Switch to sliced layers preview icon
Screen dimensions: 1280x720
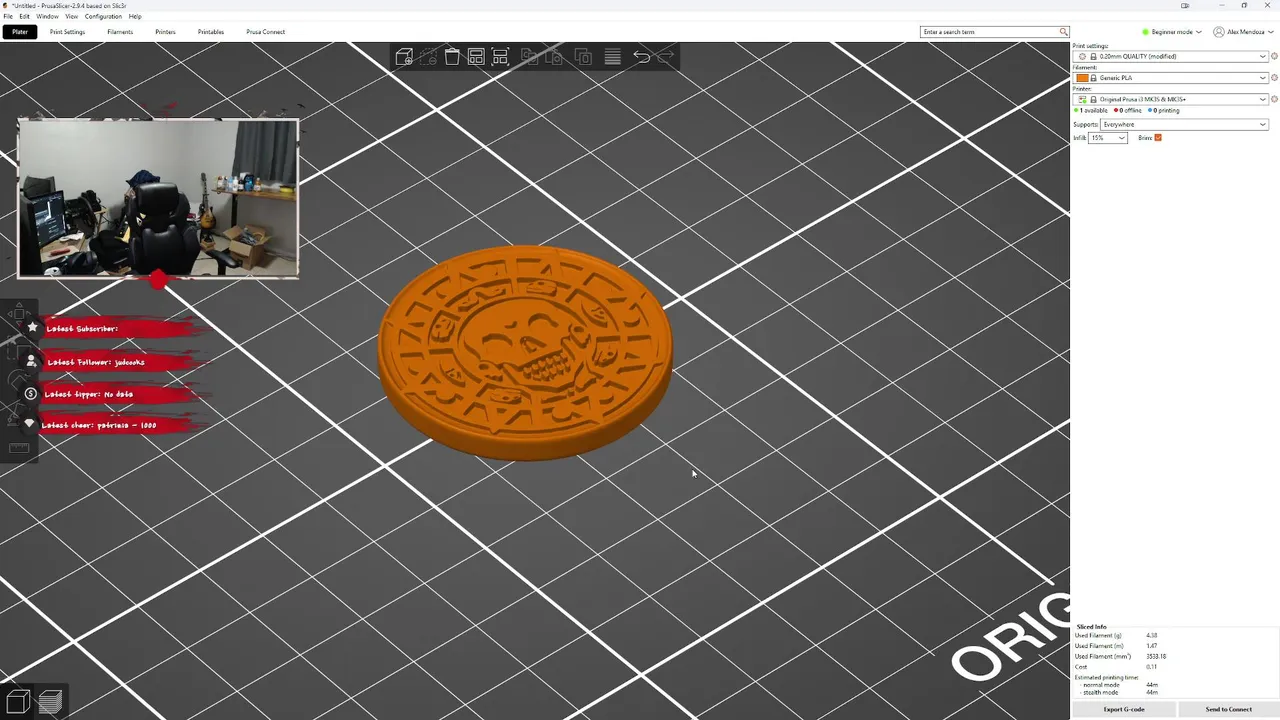(x=50, y=701)
